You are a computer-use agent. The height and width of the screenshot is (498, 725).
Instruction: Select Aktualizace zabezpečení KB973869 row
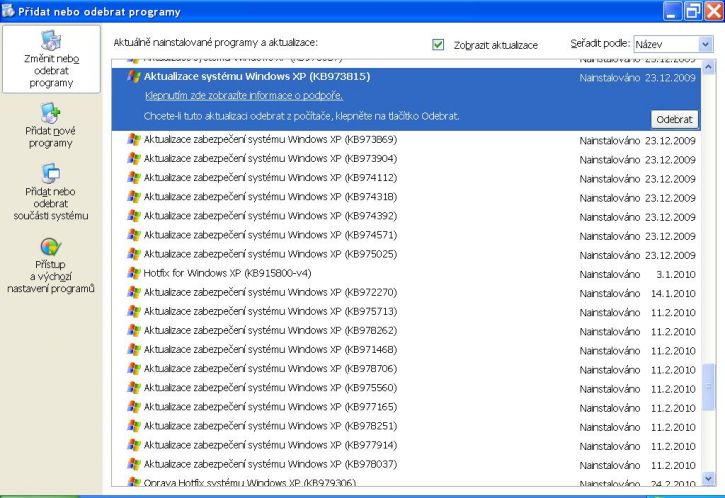406,140
